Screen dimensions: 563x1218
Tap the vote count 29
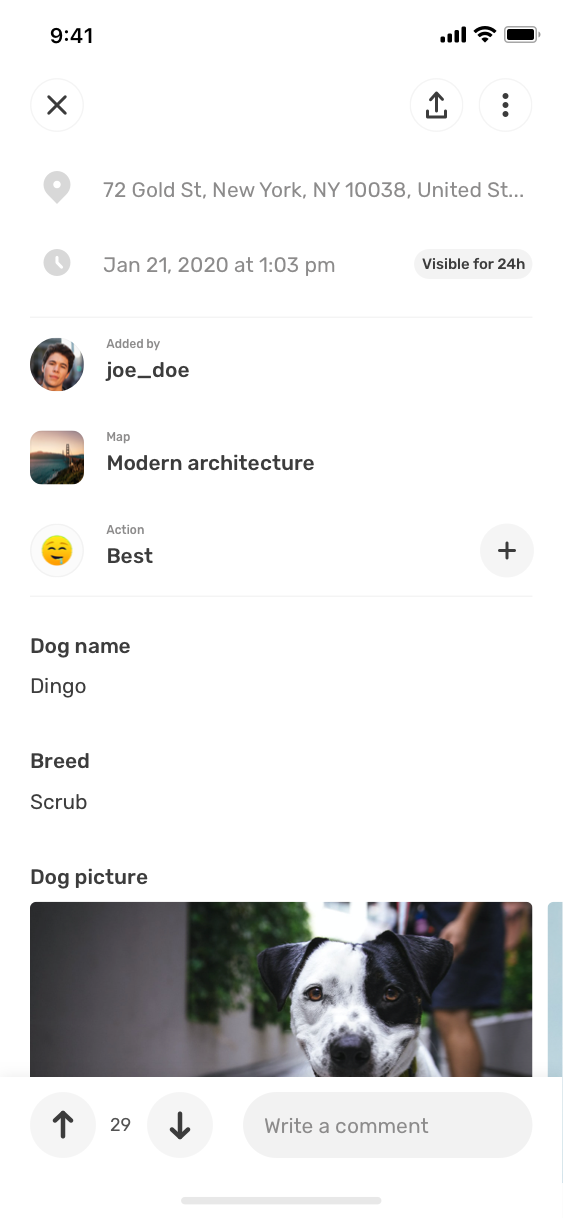point(121,1125)
